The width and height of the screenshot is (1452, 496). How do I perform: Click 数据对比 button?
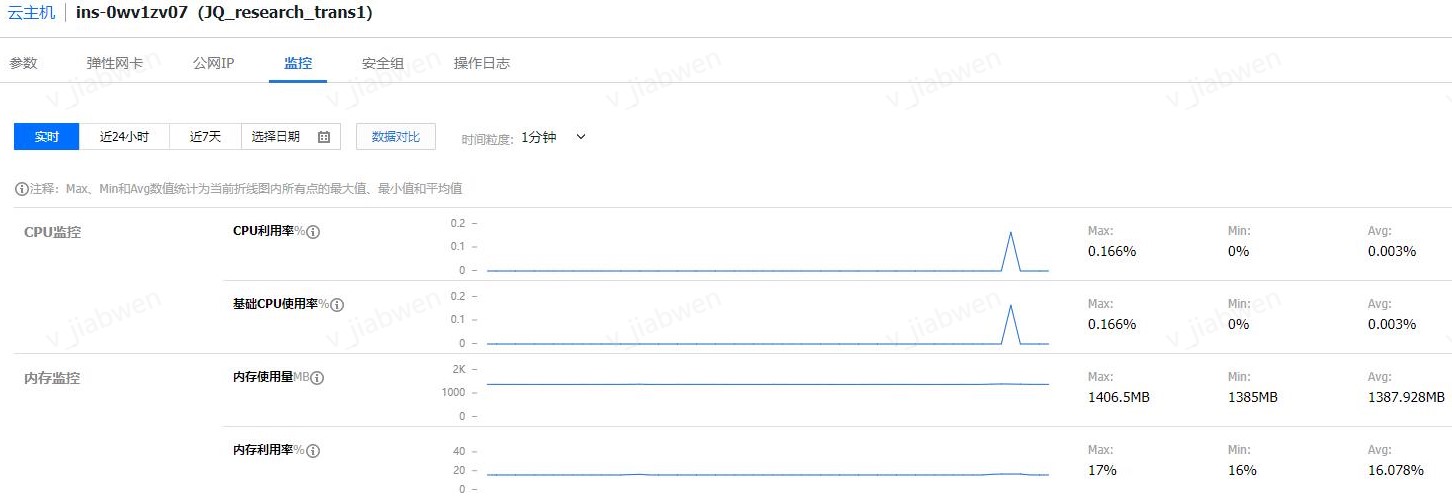click(396, 137)
